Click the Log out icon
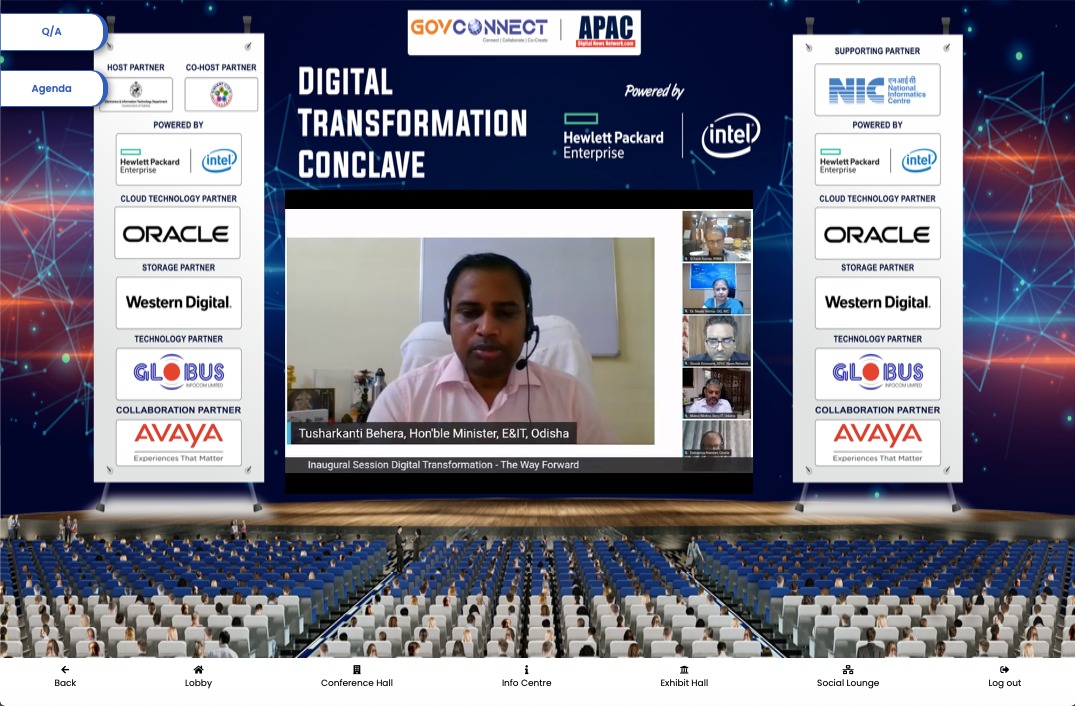Screen dimensions: 1075x706 (x=1004, y=670)
